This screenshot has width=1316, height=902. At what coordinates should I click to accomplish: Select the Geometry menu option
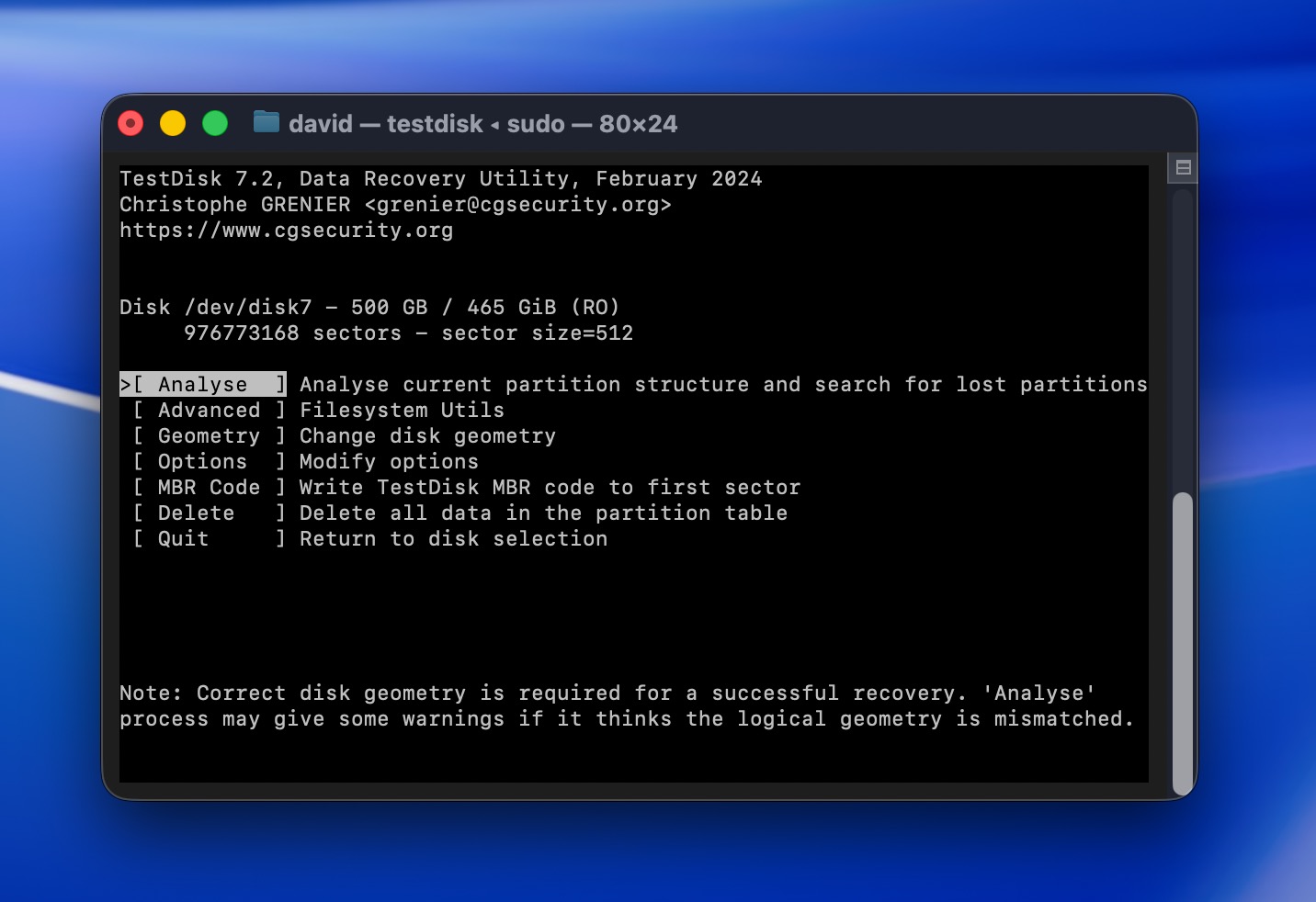[209, 435]
